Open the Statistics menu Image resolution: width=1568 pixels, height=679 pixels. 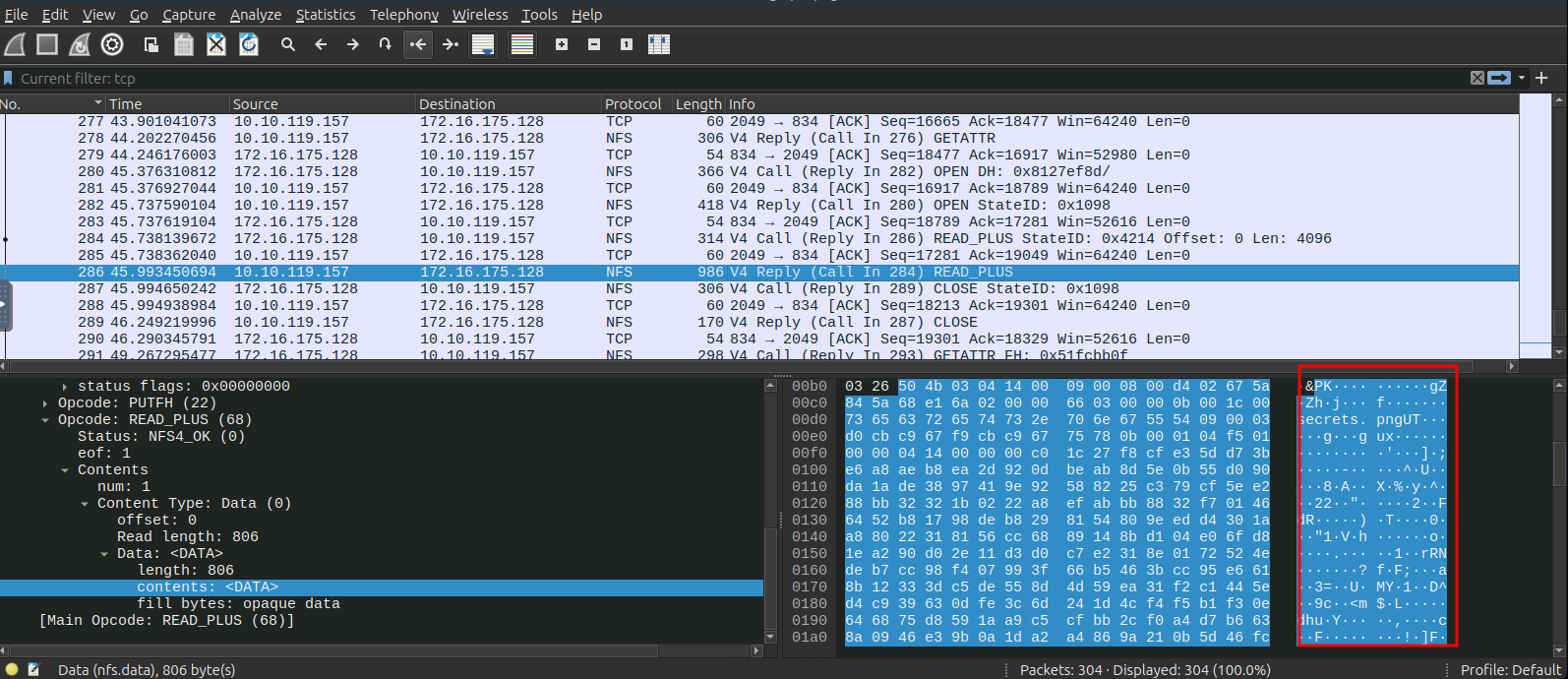325,15
